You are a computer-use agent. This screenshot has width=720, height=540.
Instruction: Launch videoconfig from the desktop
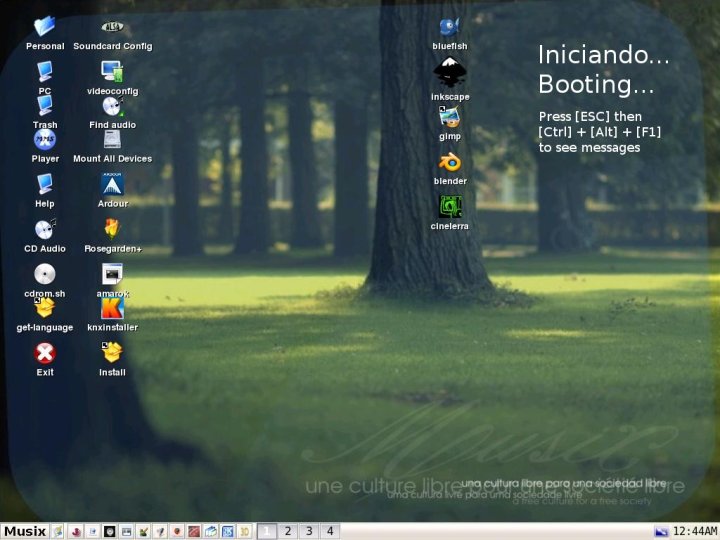pyautogui.click(x=112, y=72)
